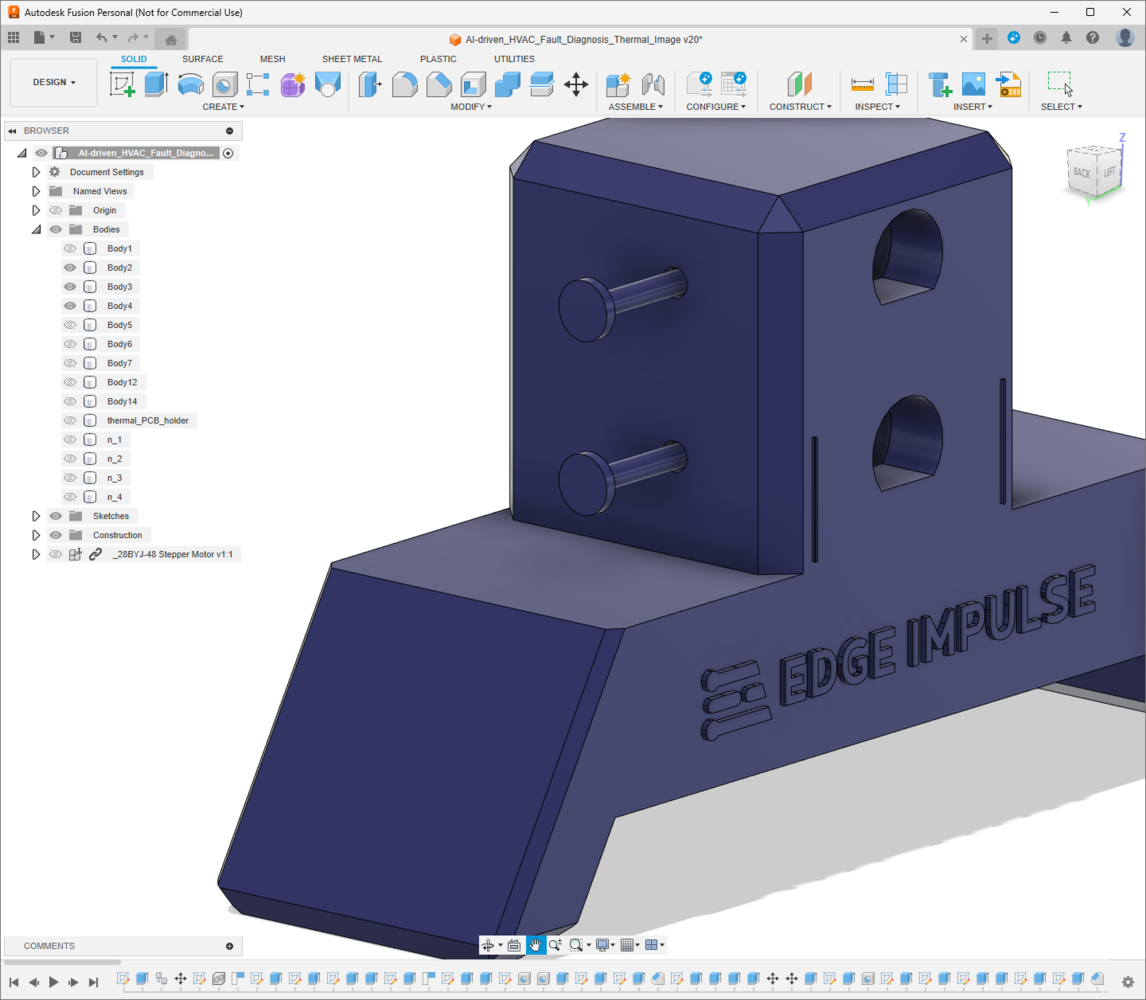
Task: Select the Shell tool
Action: [473, 84]
